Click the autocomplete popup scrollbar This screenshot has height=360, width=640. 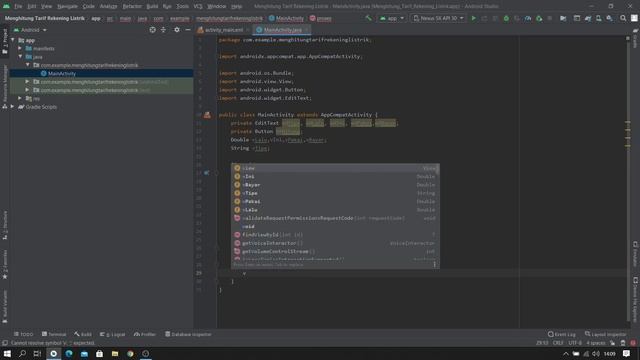(438, 169)
